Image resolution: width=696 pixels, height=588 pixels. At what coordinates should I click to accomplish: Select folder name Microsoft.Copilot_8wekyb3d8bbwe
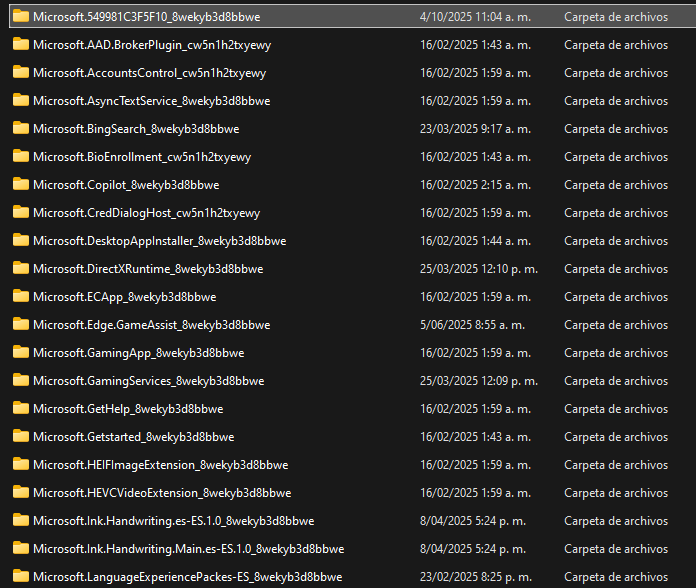[126, 185]
